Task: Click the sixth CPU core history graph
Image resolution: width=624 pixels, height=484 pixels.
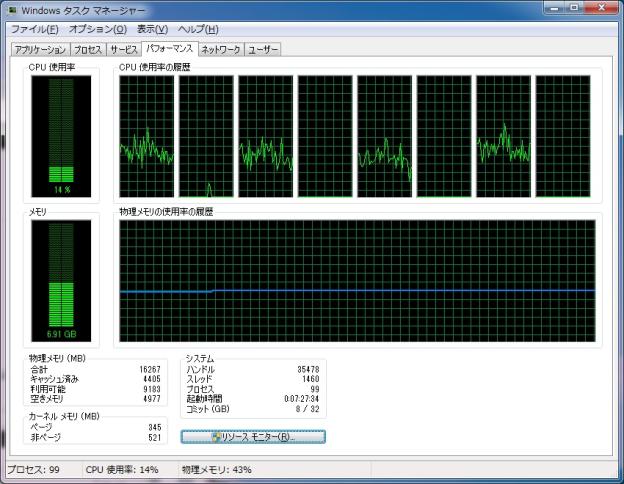Action: pyautogui.click(x=444, y=136)
